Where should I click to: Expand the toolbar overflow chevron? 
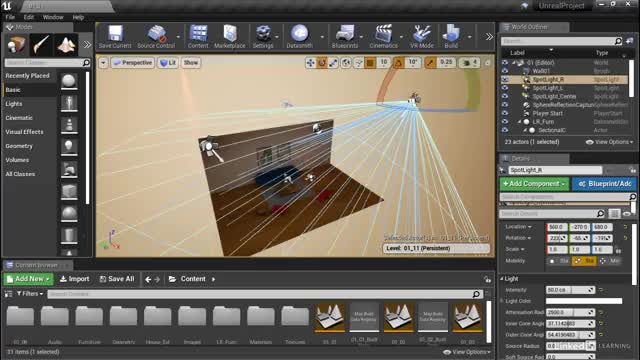(x=489, y=37)
